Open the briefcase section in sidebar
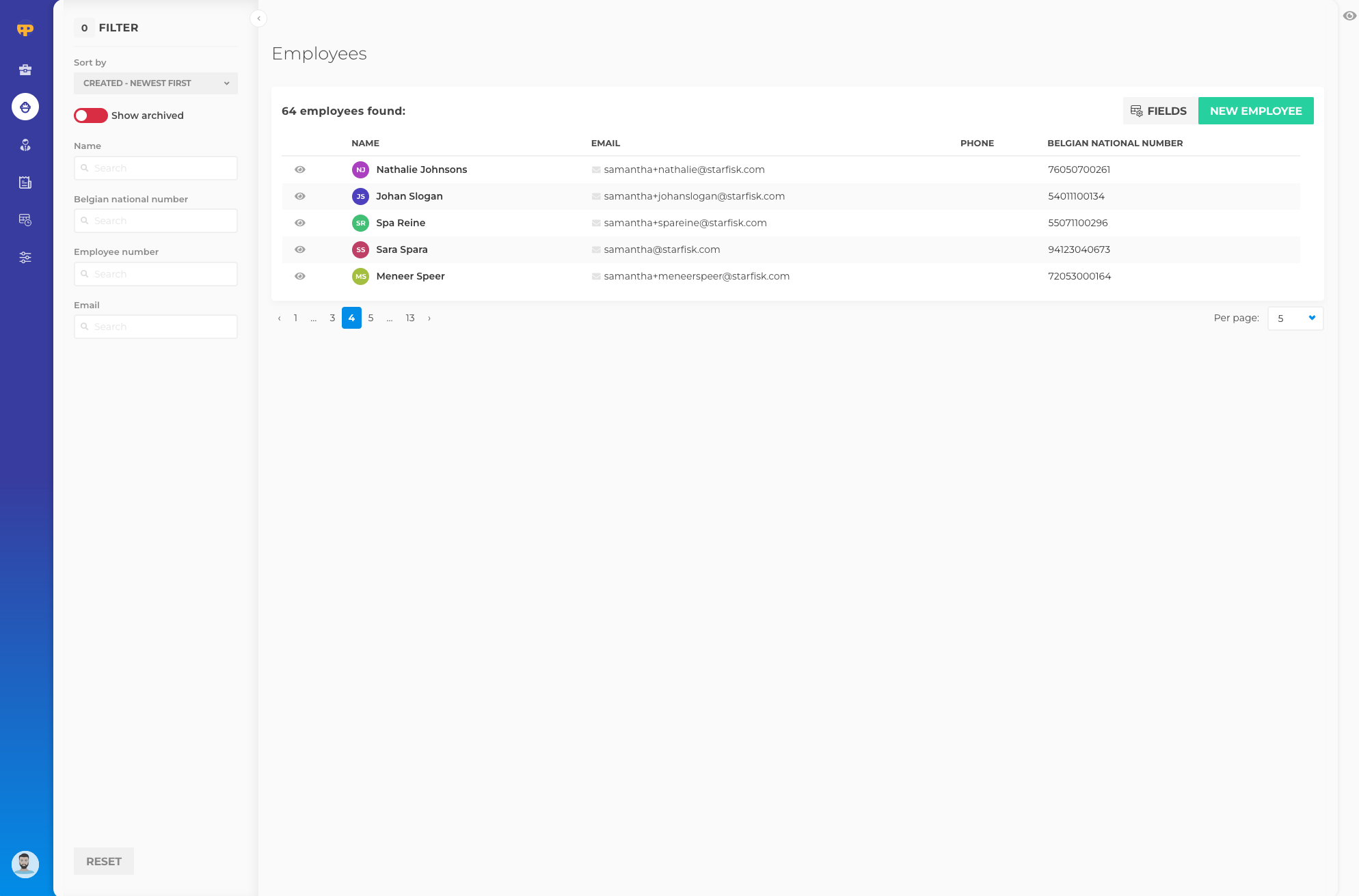This screenshot has width=1359, height=896. coord(25,70)
